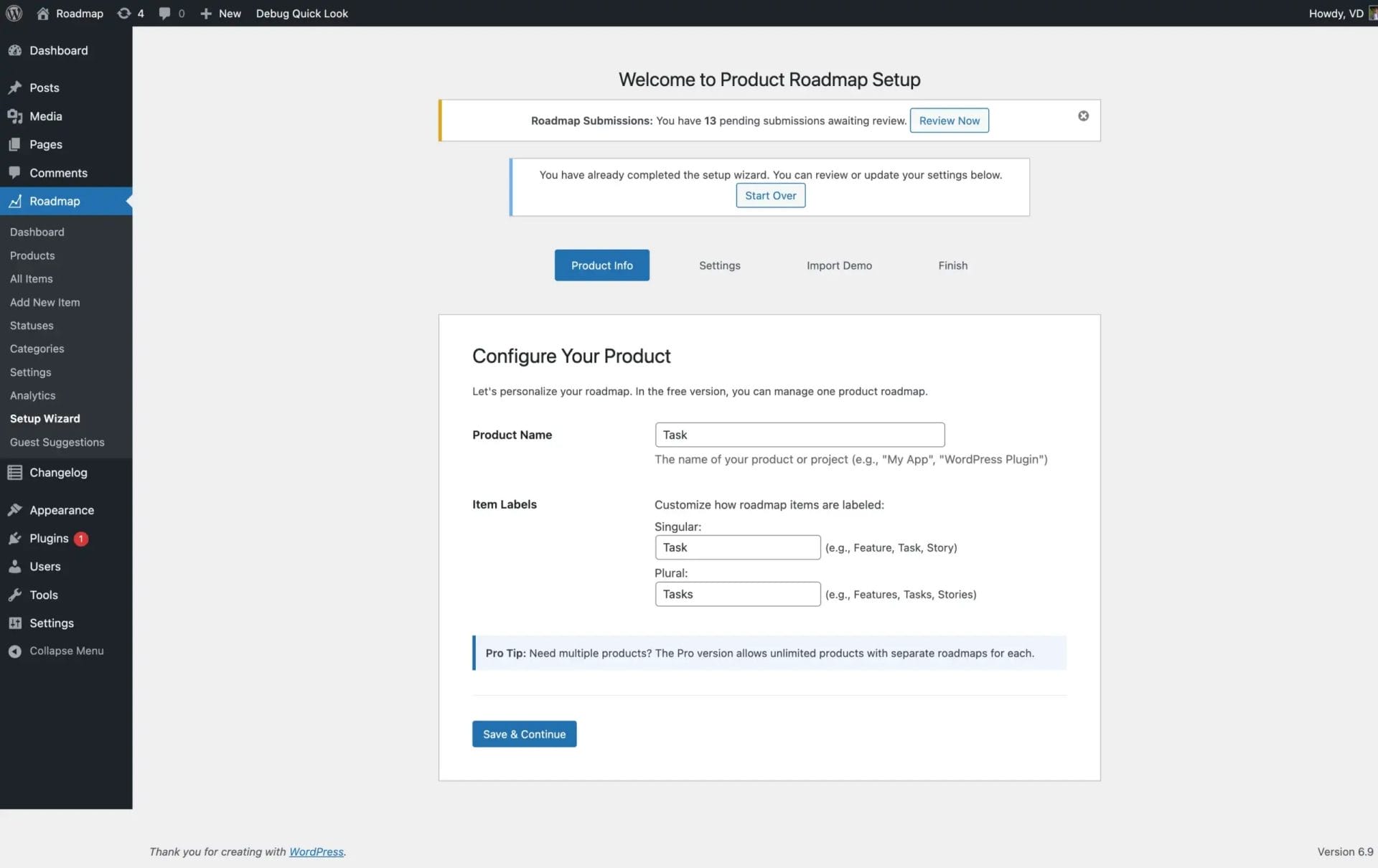Click Save & Continue

[524, 734]
